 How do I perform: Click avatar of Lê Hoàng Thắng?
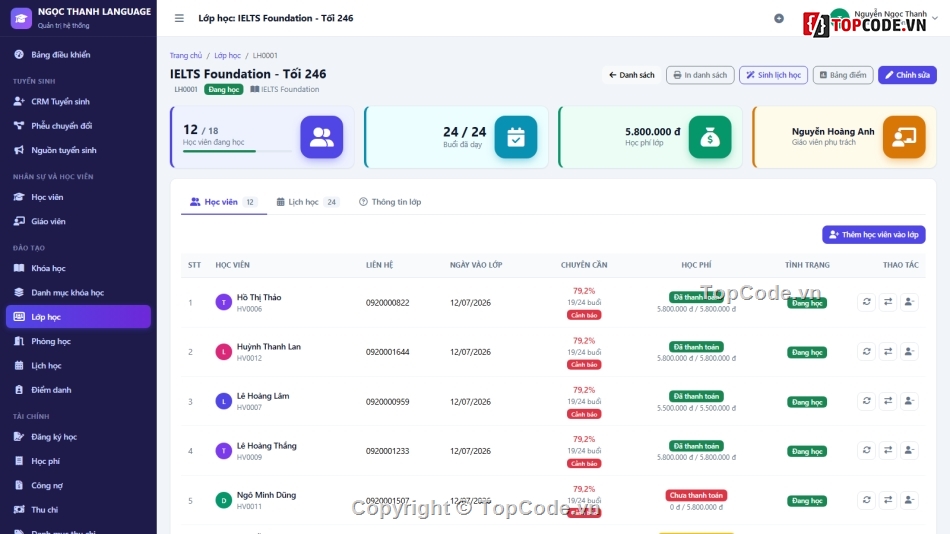click(x=224, y=450)
